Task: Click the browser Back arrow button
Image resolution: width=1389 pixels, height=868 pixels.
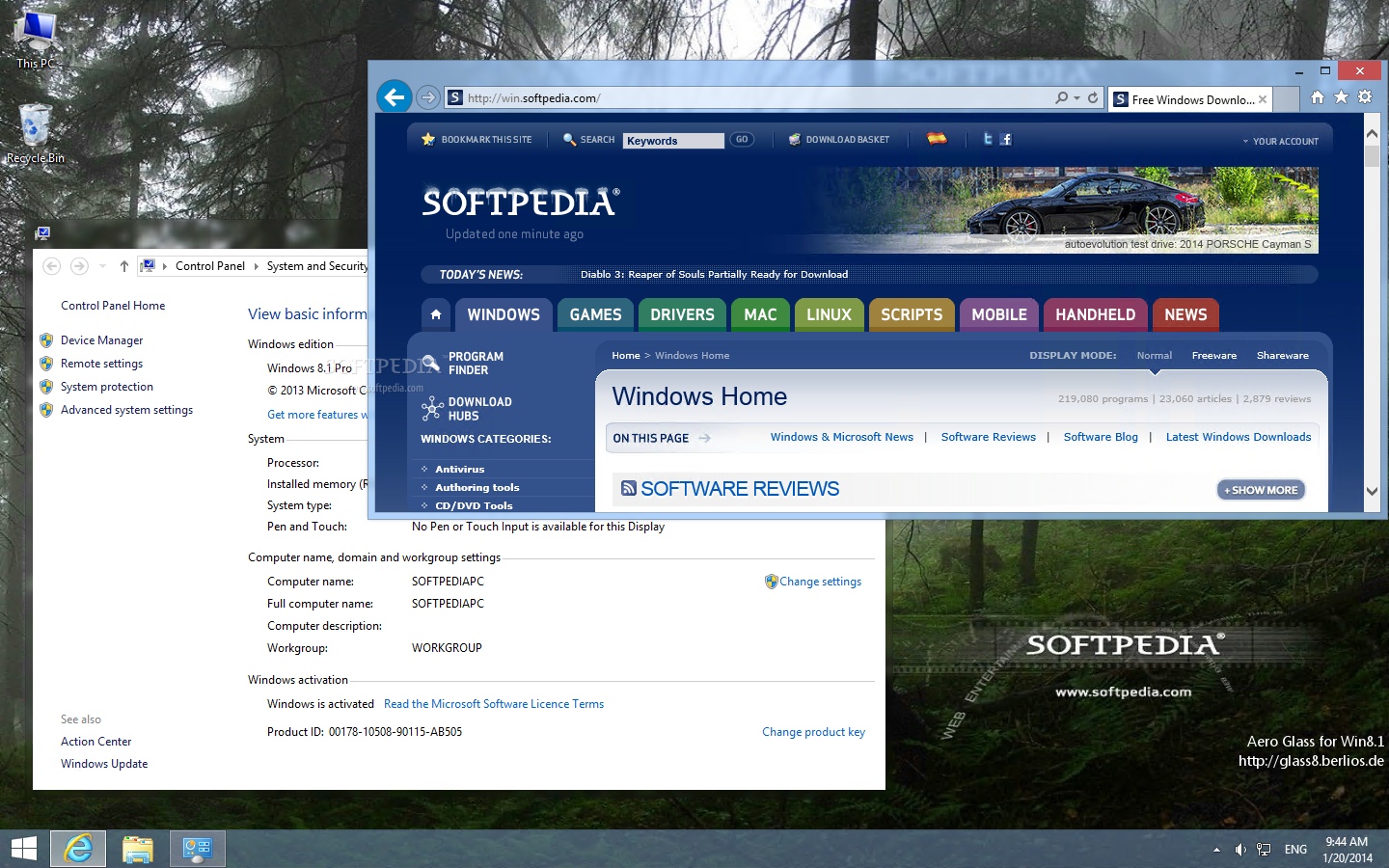Action: (x=394, y=96)
